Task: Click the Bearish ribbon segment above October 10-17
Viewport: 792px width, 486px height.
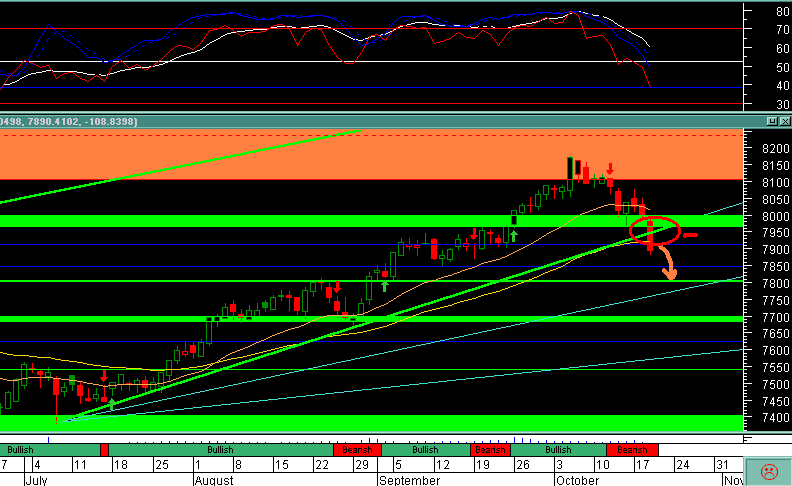Action: [x=632, y=450]
